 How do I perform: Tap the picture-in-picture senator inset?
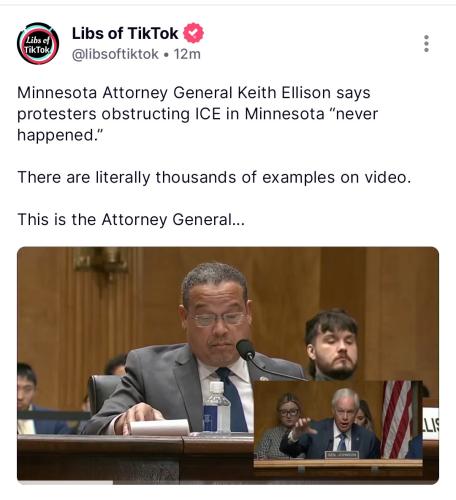338,423
